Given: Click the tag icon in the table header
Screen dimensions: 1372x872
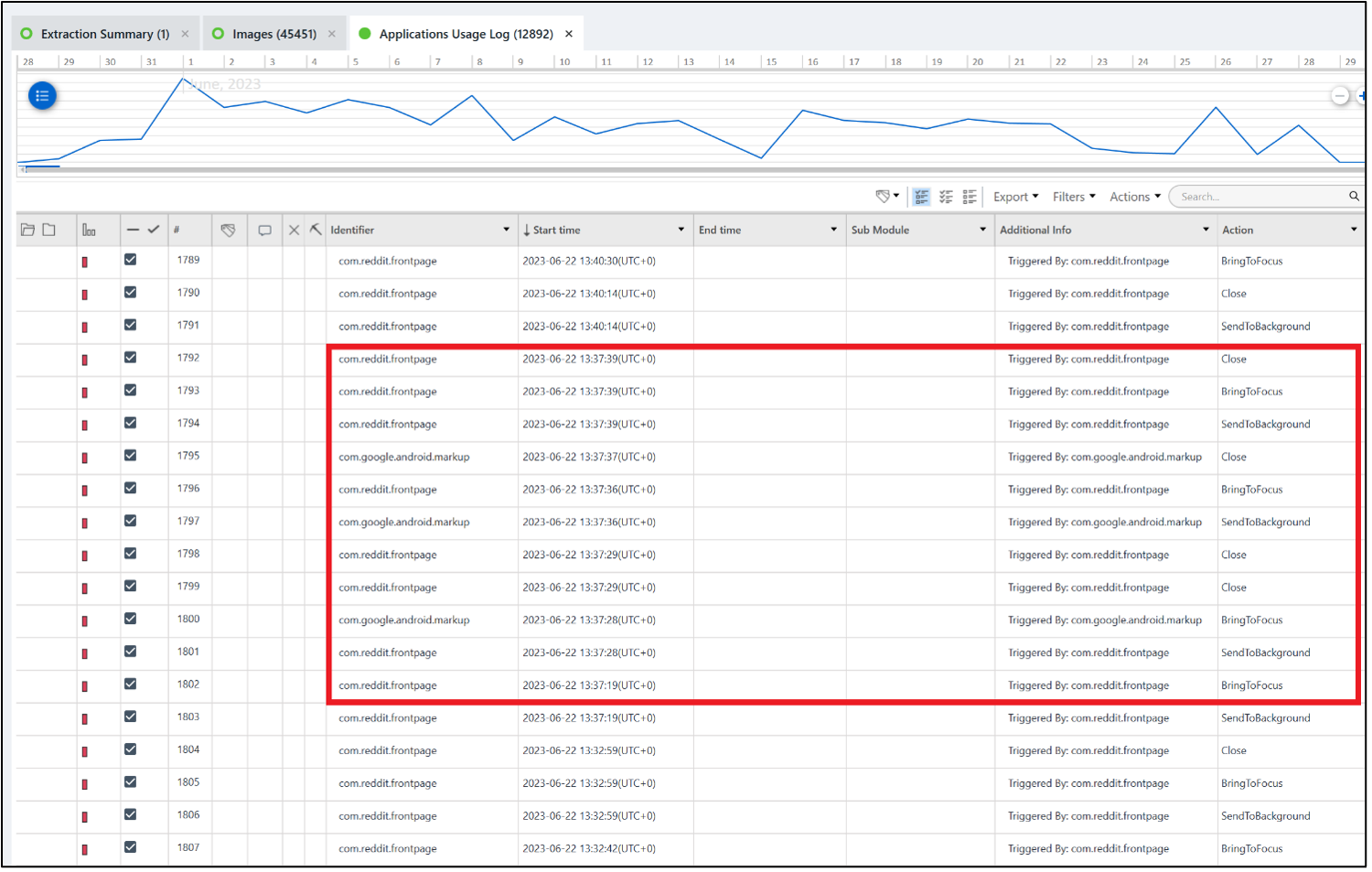Looking at the screenshot, I should pos(228,231).
